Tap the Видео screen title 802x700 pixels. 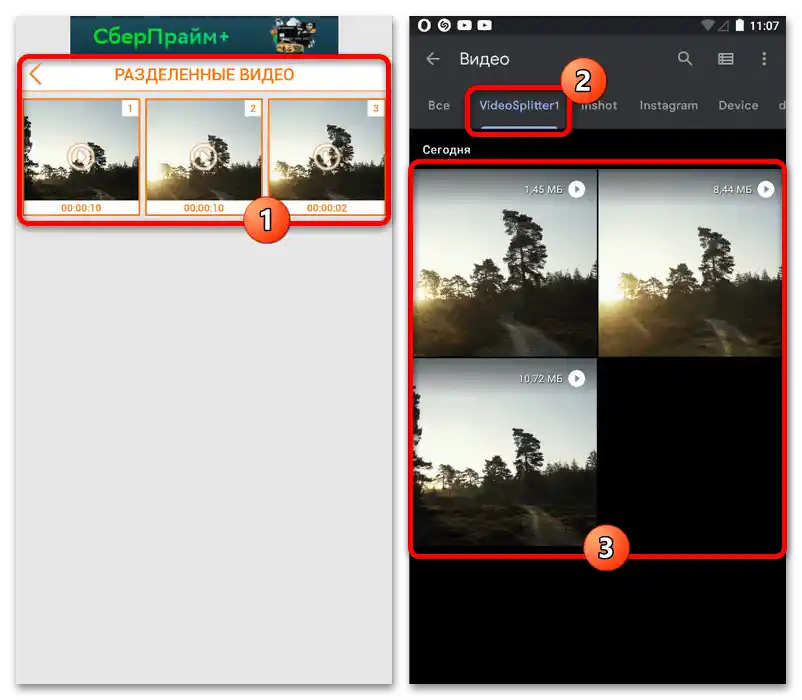pyautogui.click(x=484, y=59)
